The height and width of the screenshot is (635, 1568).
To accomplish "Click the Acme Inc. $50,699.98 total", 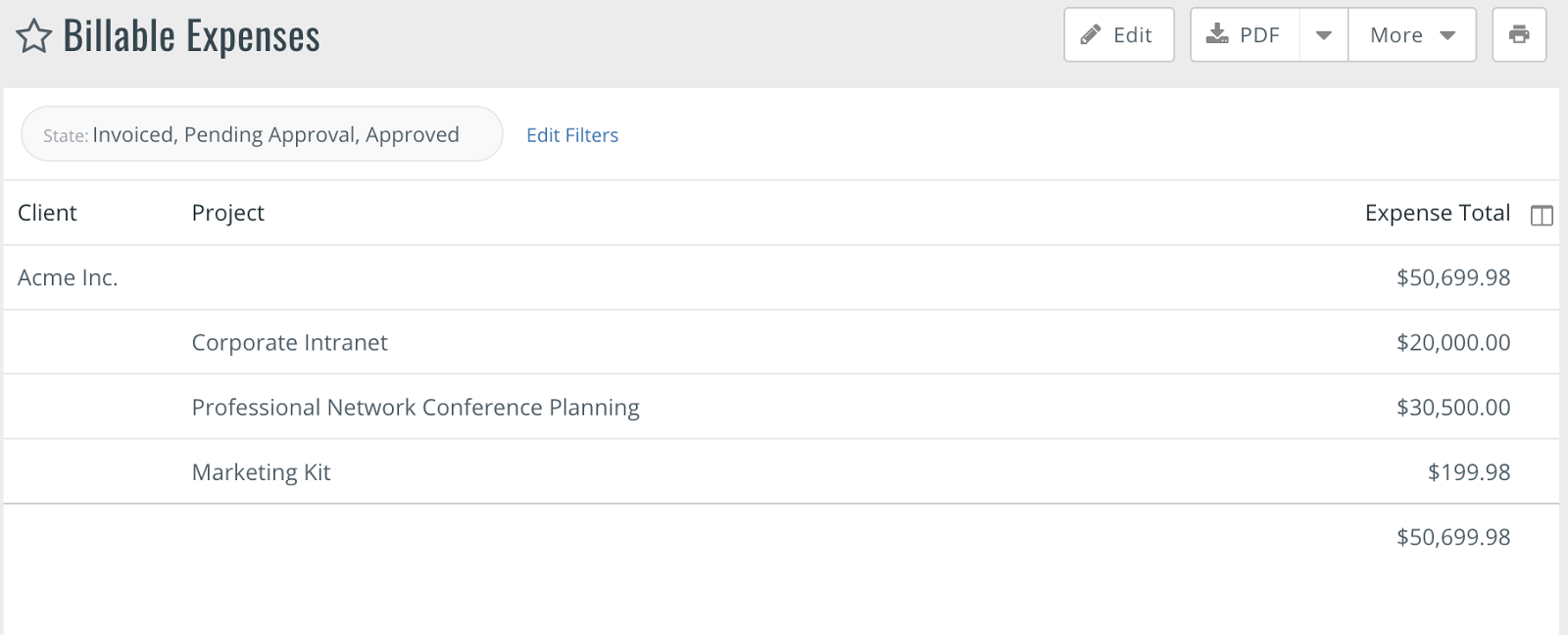I will coord(1453,277).
